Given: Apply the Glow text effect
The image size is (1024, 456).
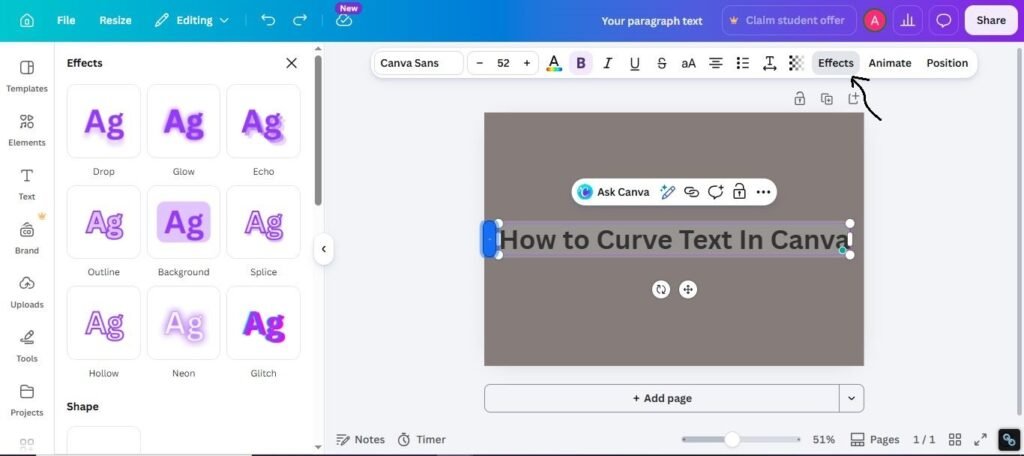Looking at the screenshot, I should click(x=184, y=122).
